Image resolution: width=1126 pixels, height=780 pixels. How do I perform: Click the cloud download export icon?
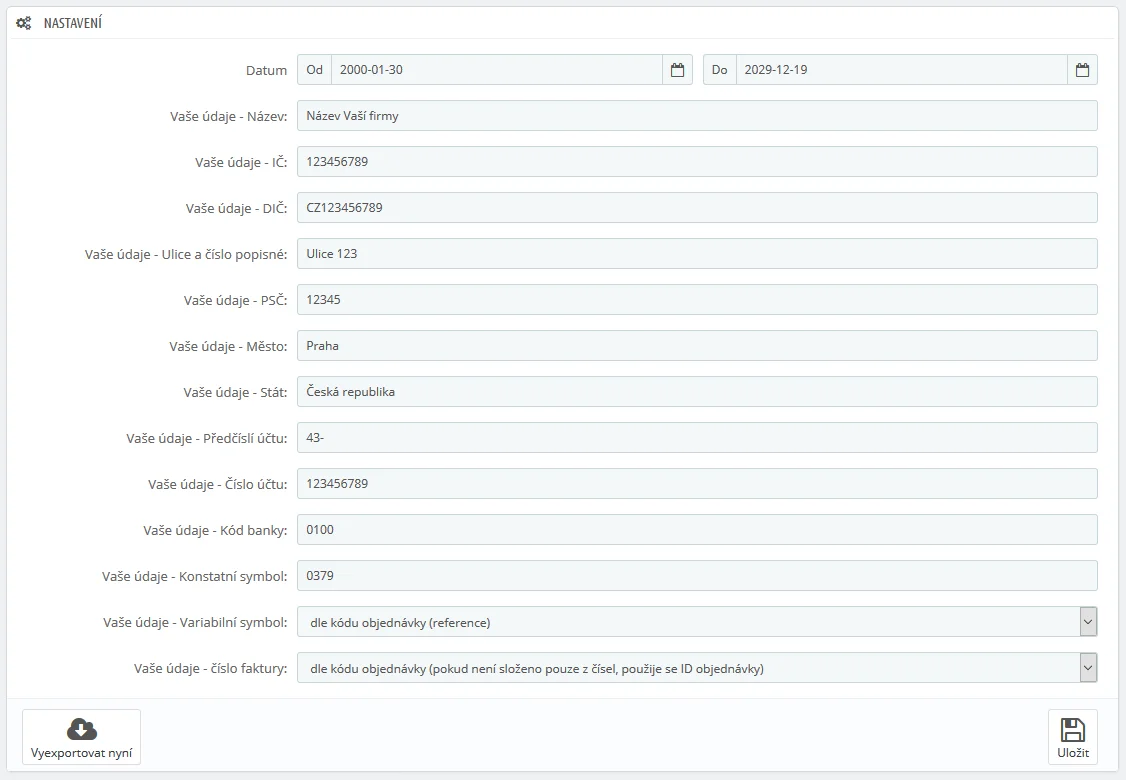pos(81,729)
